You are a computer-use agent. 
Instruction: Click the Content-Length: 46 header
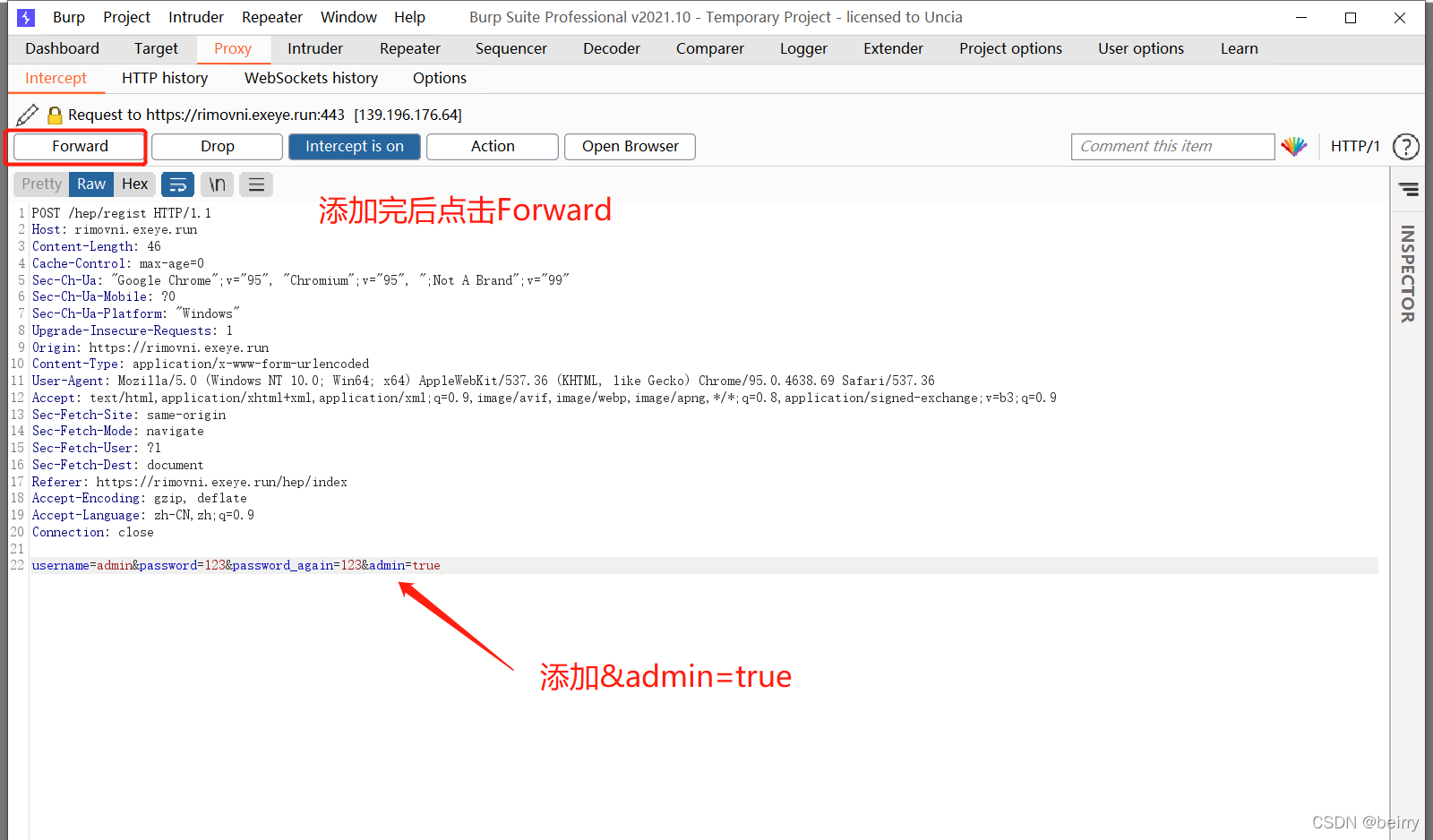97,246
